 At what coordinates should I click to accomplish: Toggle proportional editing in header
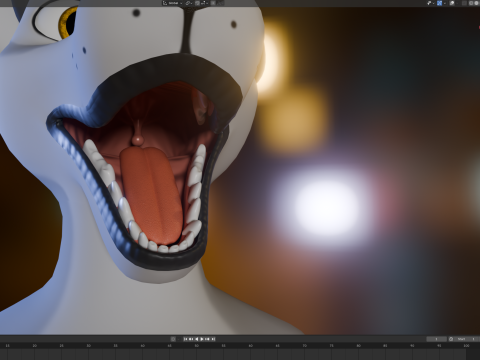pyautogui.click(x=213, y=3)
